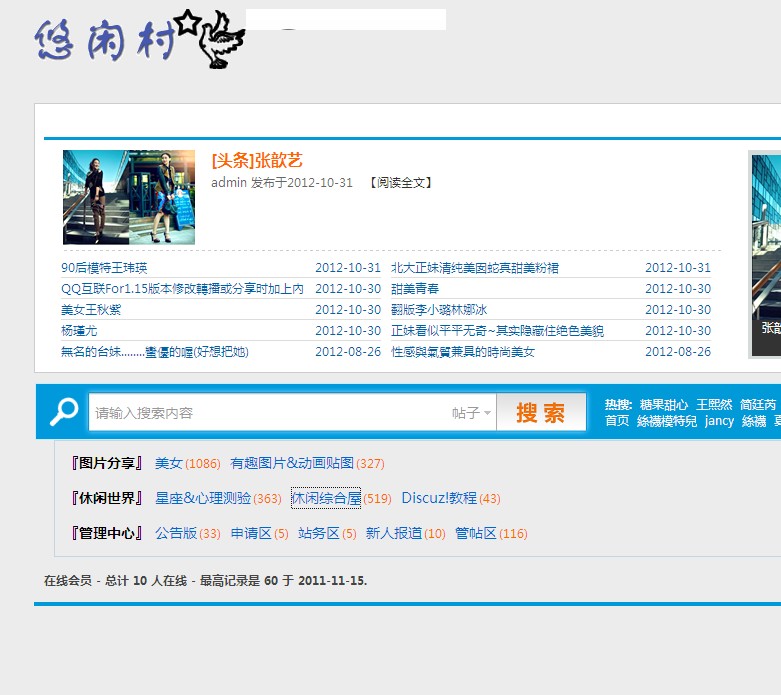
Task: Open the 帖子 search type dropdown
Action: [x=471, y=413]
